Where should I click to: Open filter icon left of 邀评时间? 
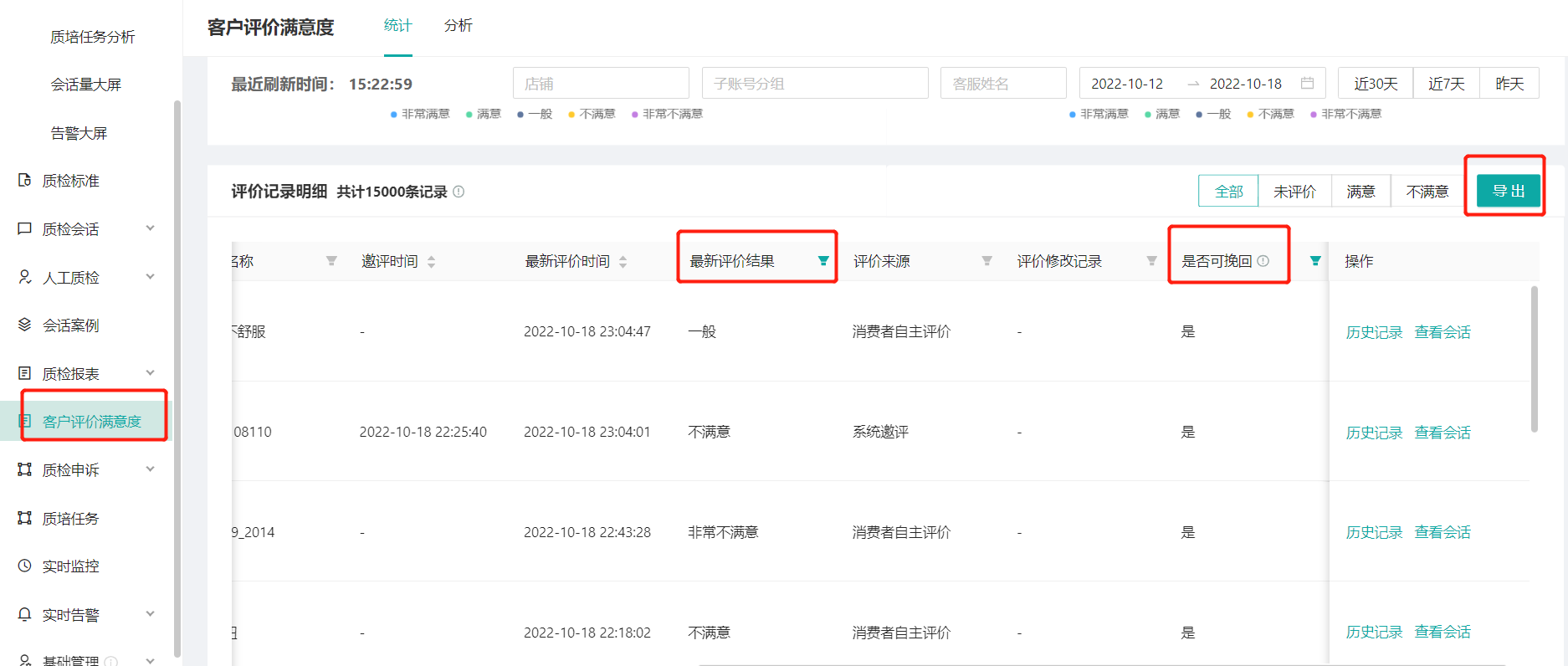[331, 261]
